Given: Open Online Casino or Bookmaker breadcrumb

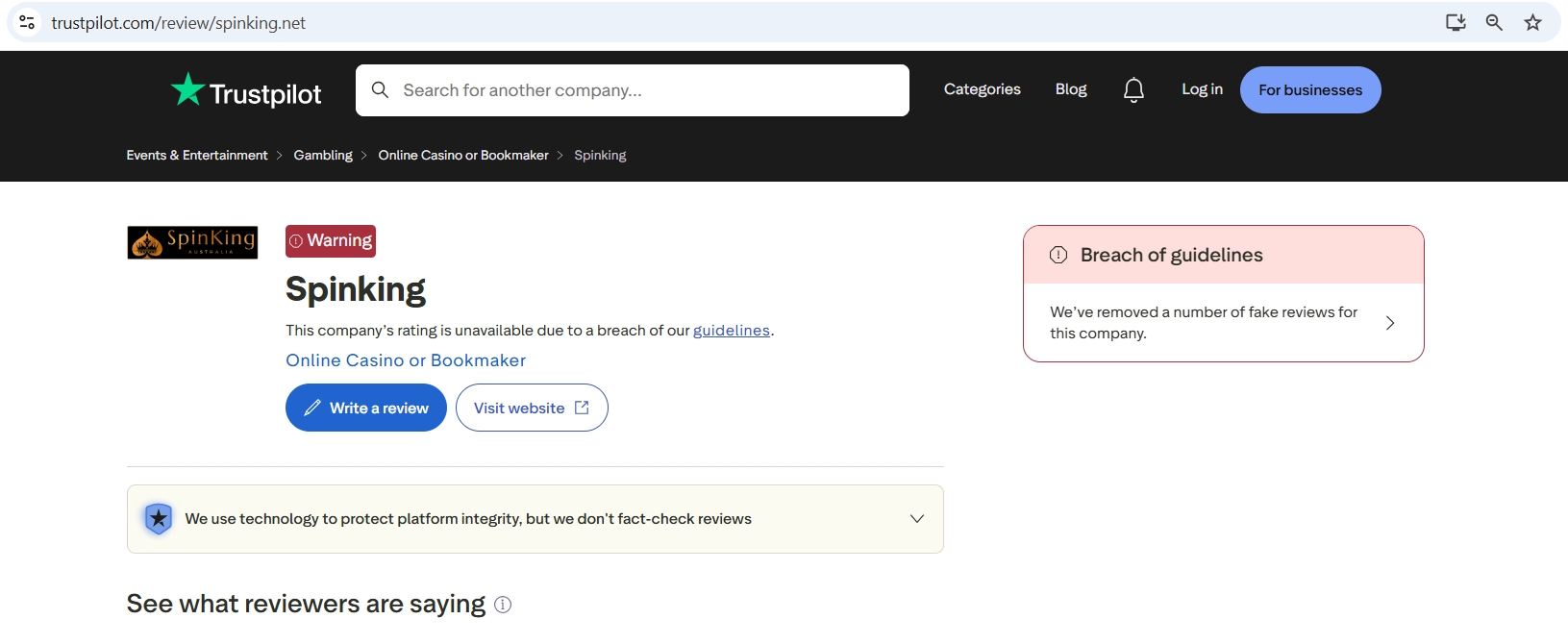Looking at the screenshot, I should [x=463, y=155].
